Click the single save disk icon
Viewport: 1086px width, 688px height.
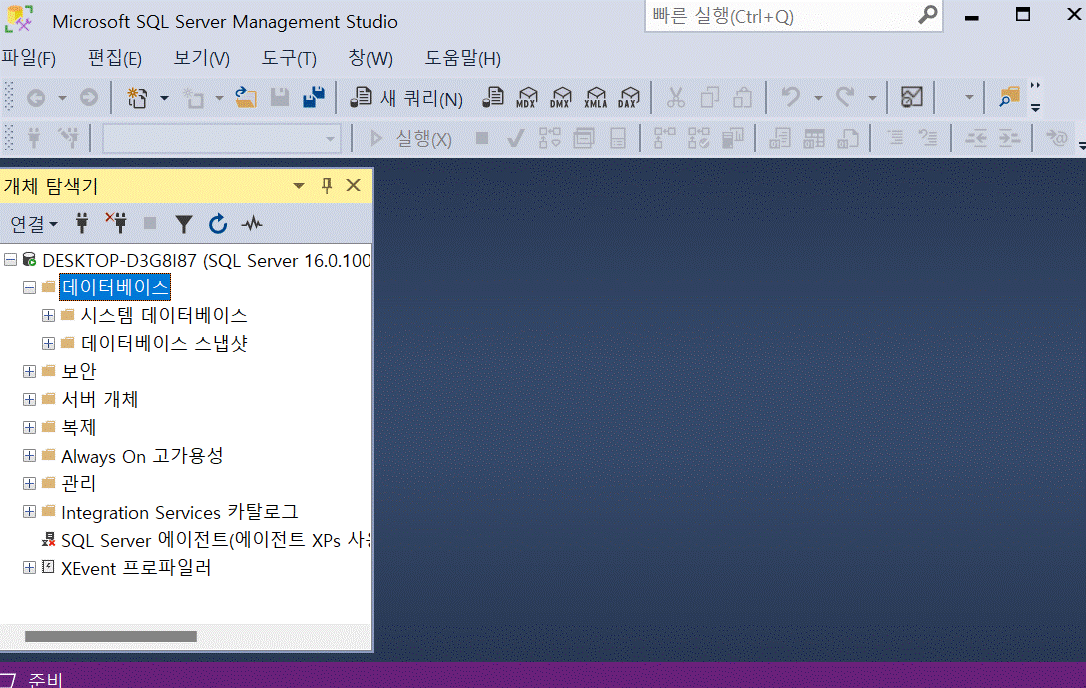280,98
